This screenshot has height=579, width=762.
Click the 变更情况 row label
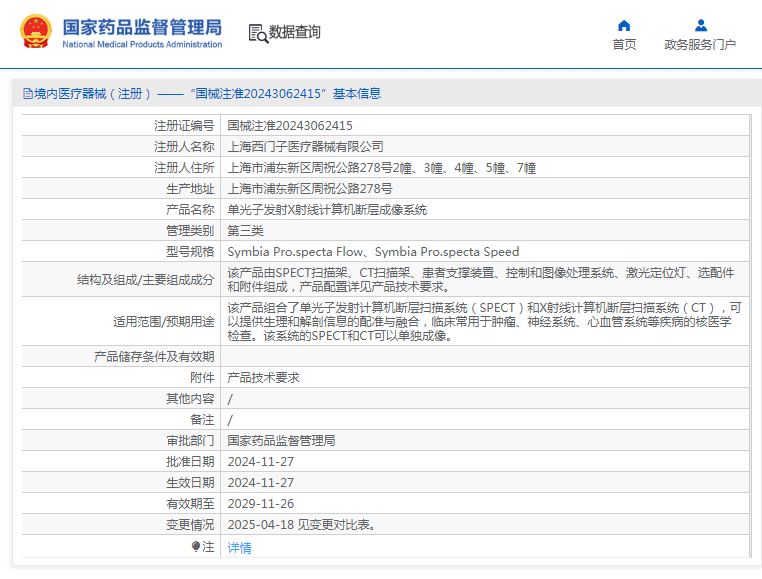pyautogui.click(x=190, y=525)
